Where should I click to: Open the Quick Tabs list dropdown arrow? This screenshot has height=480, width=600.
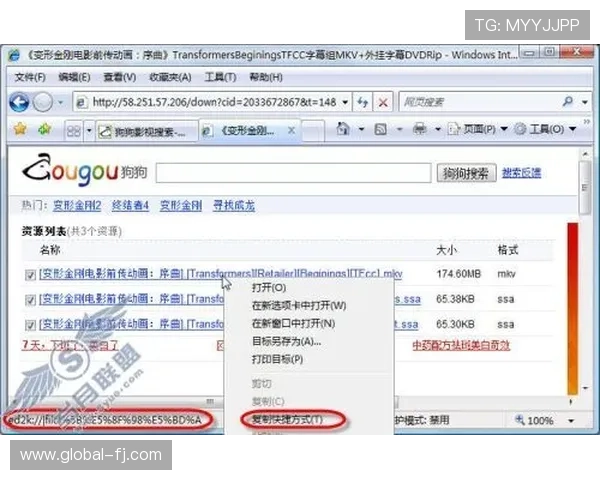[89, 131]
